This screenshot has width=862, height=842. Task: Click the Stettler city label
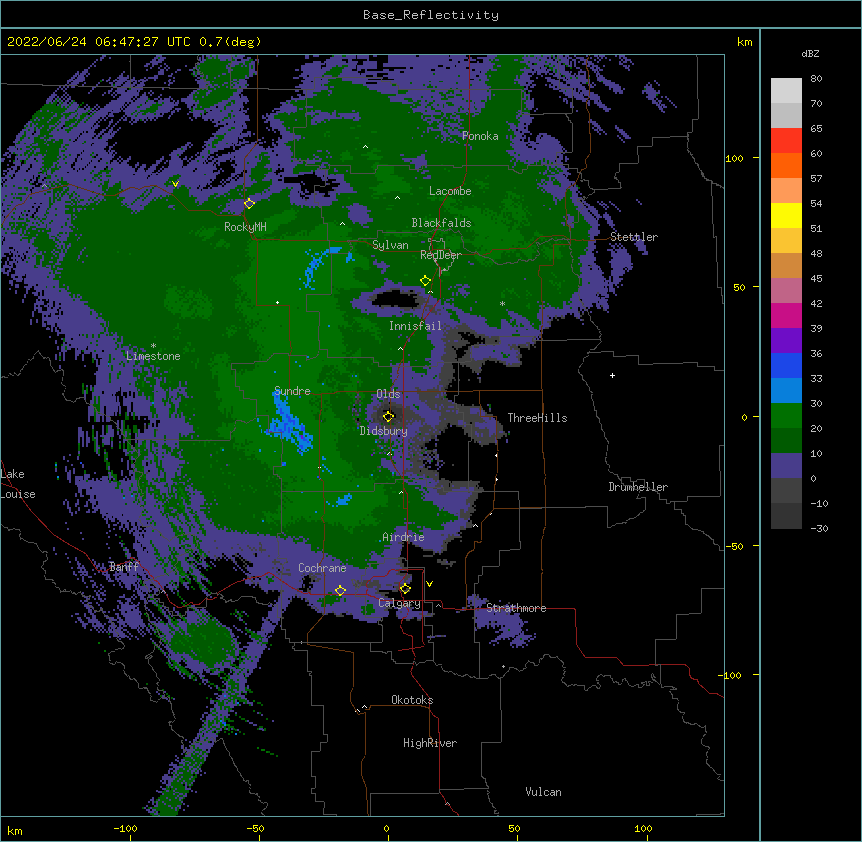(634, 237)
